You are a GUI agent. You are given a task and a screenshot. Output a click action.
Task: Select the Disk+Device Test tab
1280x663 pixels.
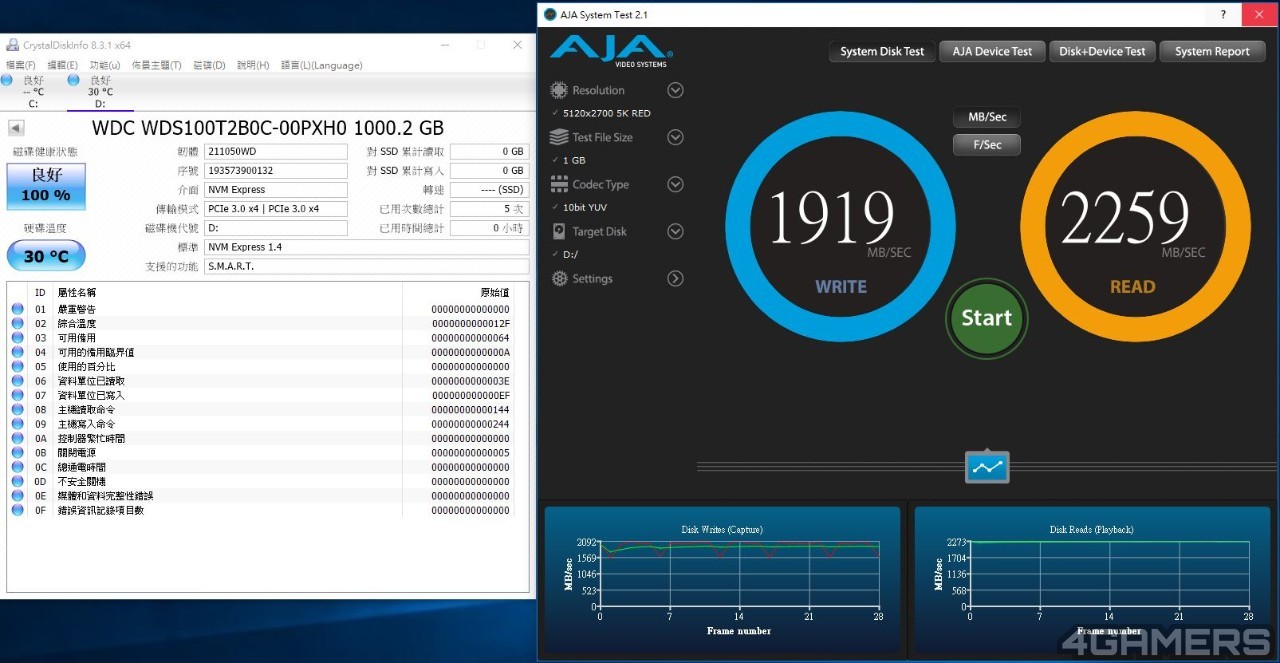coord(1102,51)
